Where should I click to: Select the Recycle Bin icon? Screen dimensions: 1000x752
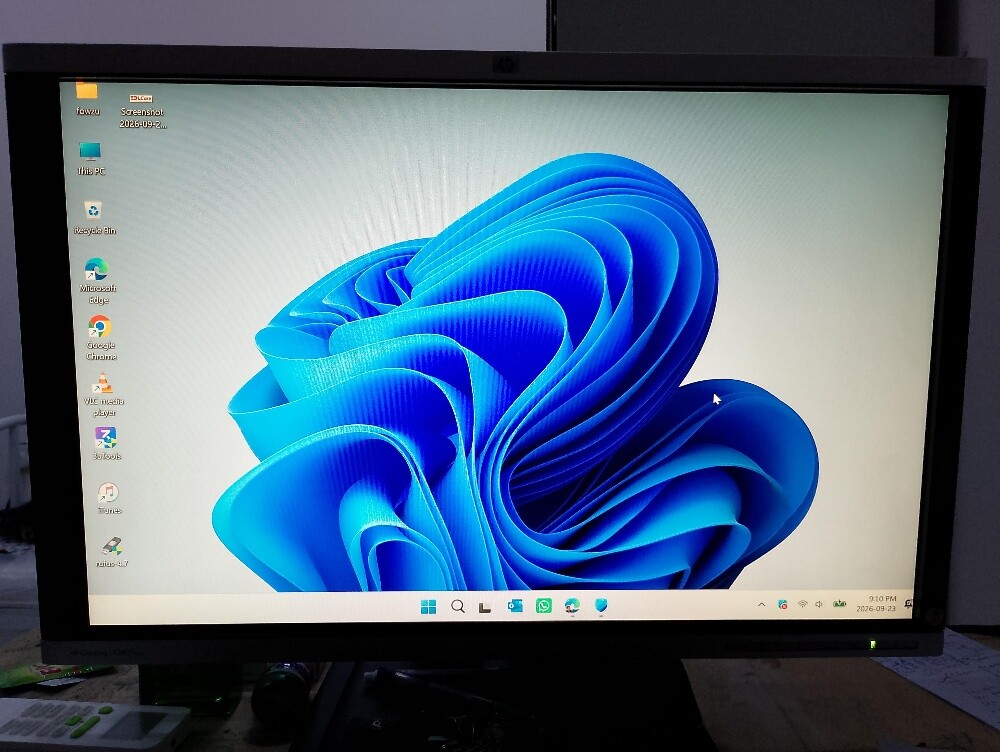coord(93,210)
